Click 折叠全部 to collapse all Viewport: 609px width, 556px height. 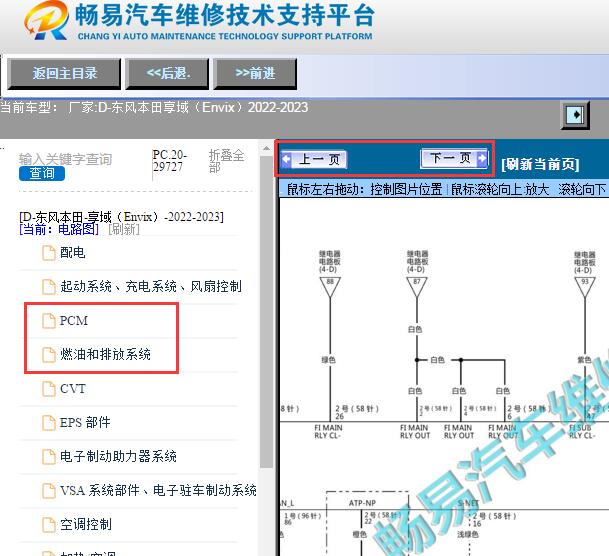pyautogui.click(x=226, y=161)
